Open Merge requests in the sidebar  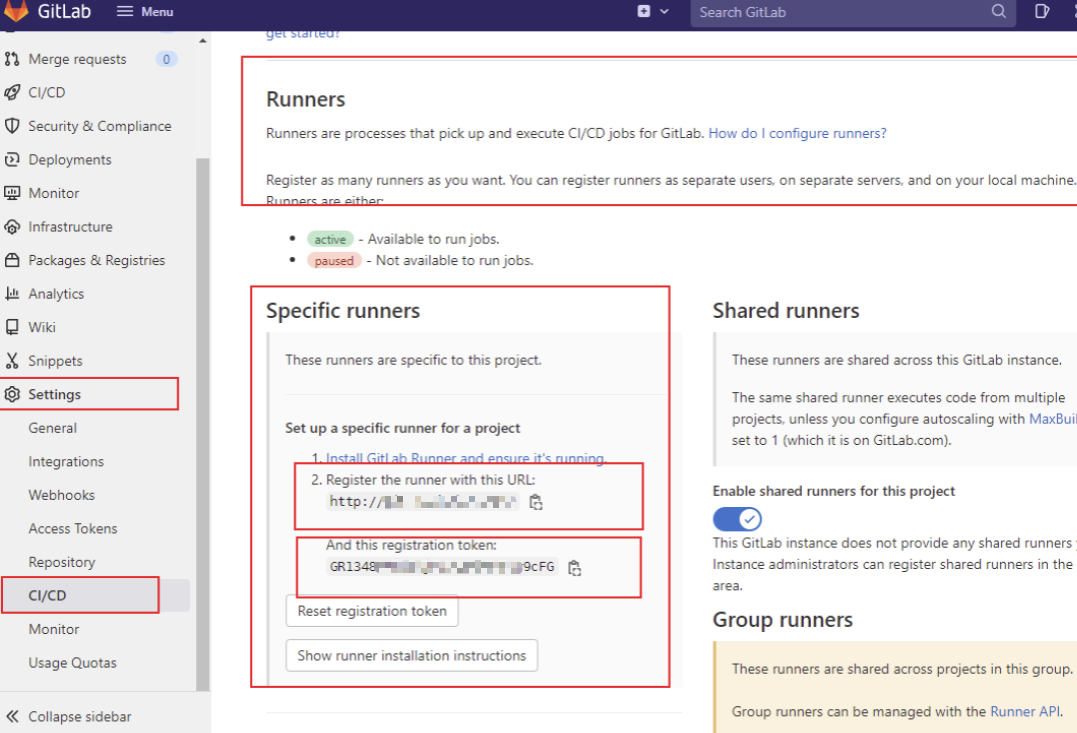[77, 59]
